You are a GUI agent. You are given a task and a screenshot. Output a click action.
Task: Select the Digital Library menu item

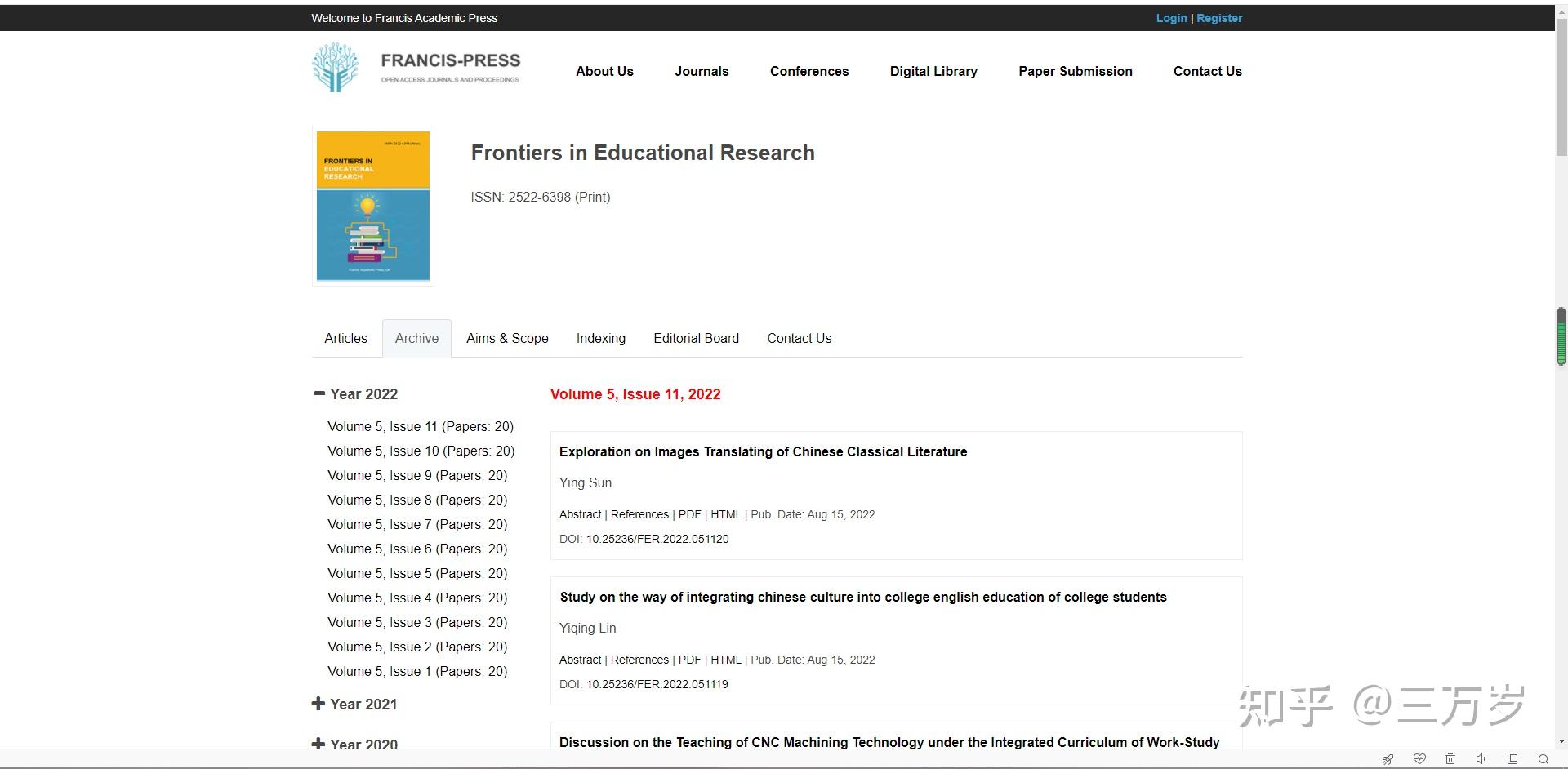tap(933, 71)
